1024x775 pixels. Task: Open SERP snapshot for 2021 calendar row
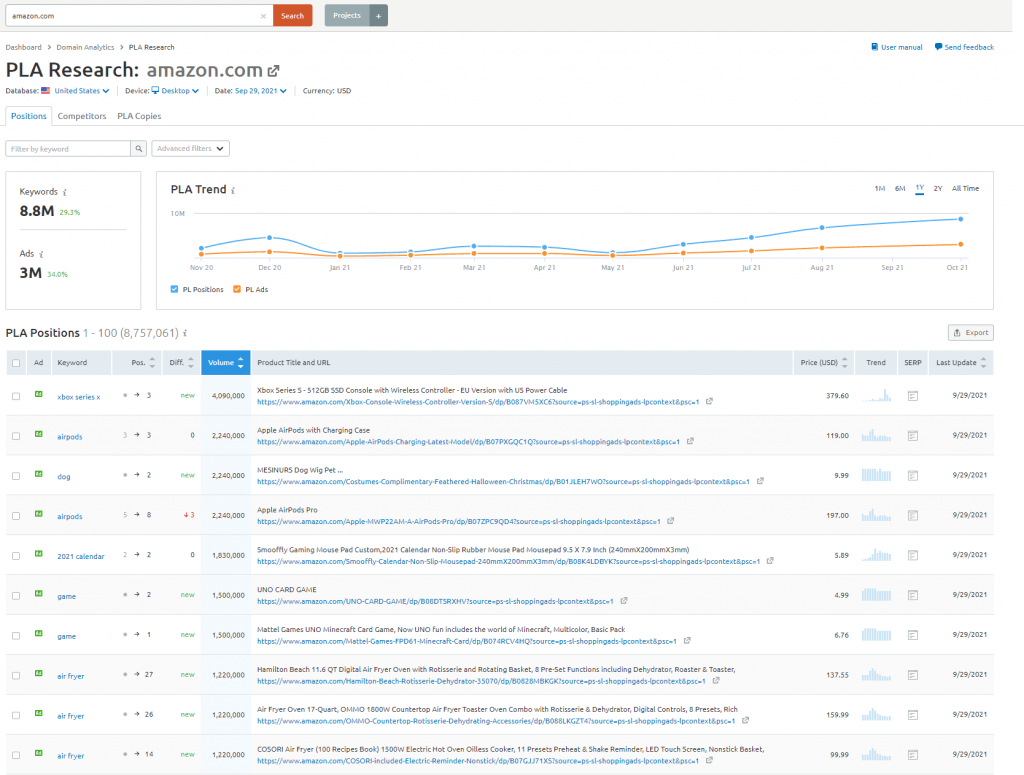(913, 555)
